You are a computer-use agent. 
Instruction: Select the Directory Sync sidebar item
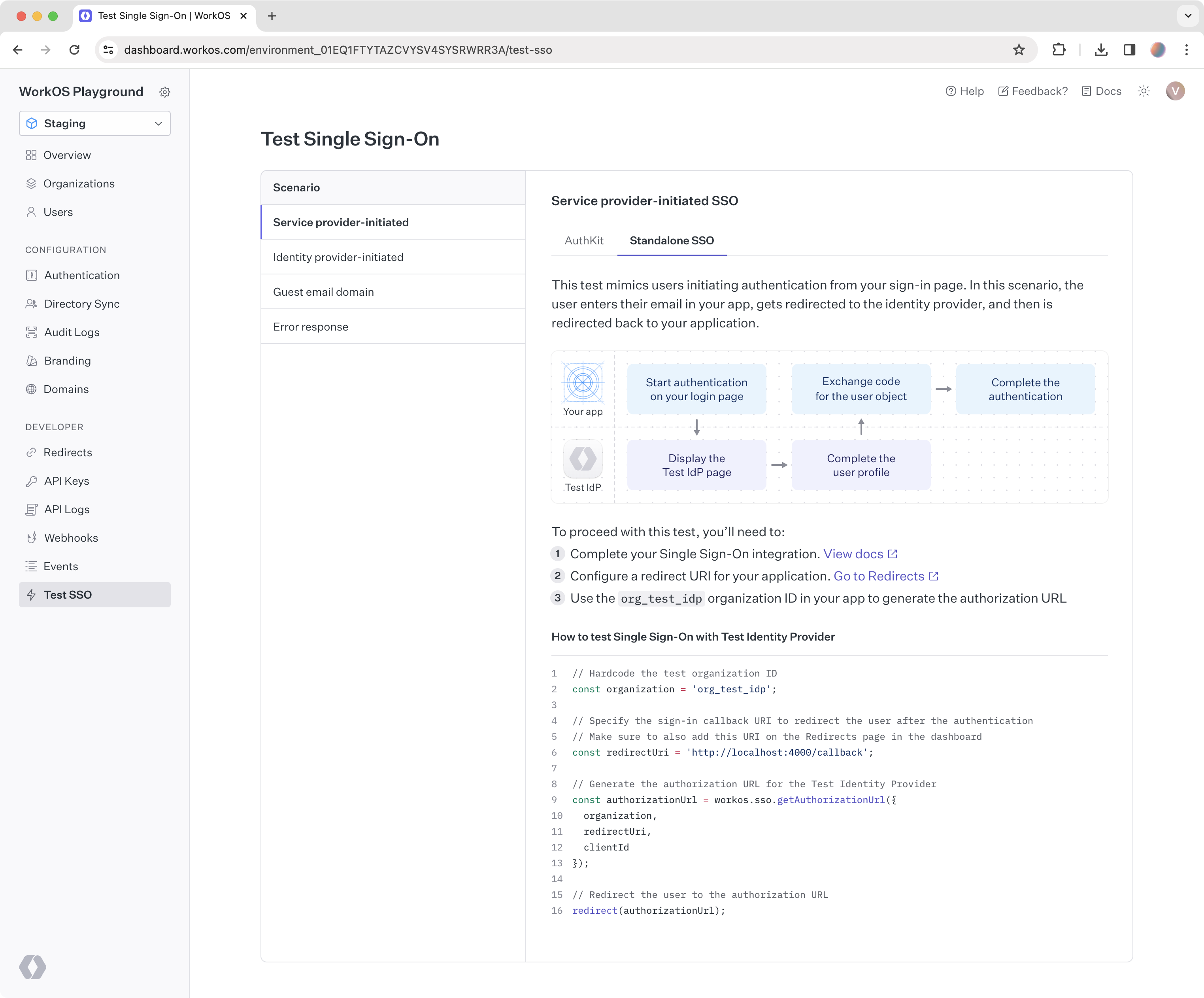[81, 303]
